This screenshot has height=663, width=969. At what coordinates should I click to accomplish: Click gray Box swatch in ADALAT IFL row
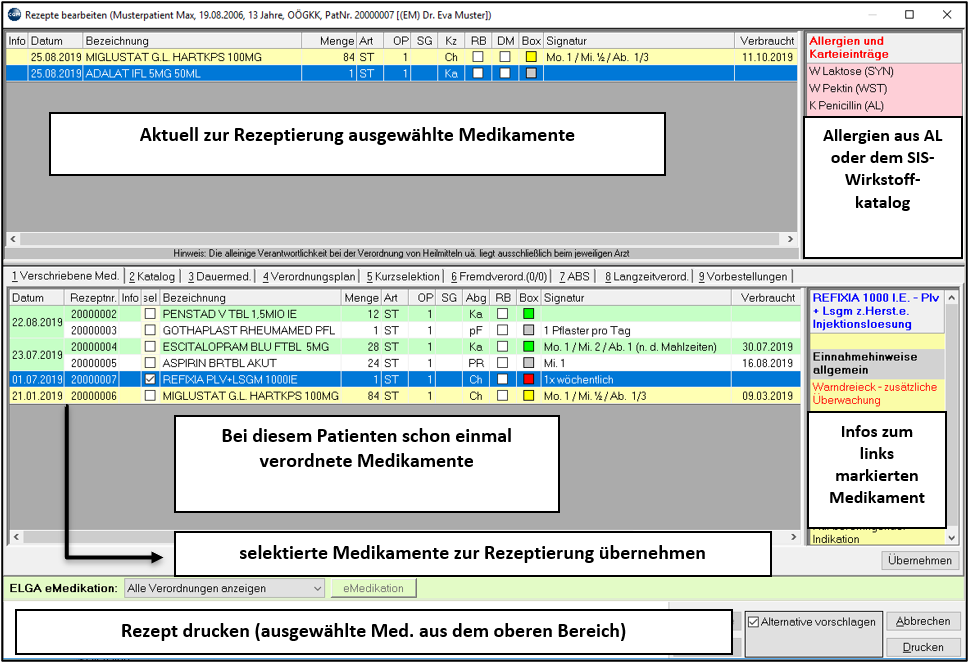tap(531, 73)
